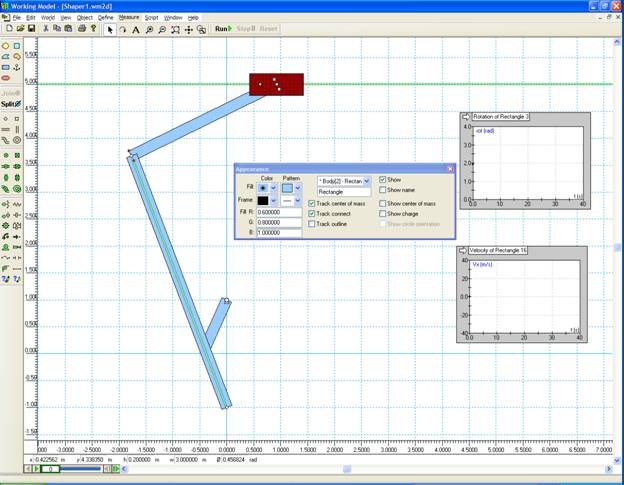Screen dimensions: 624x485
Task: Select the Text tool letter A
Action: click(x=136, y=29)
